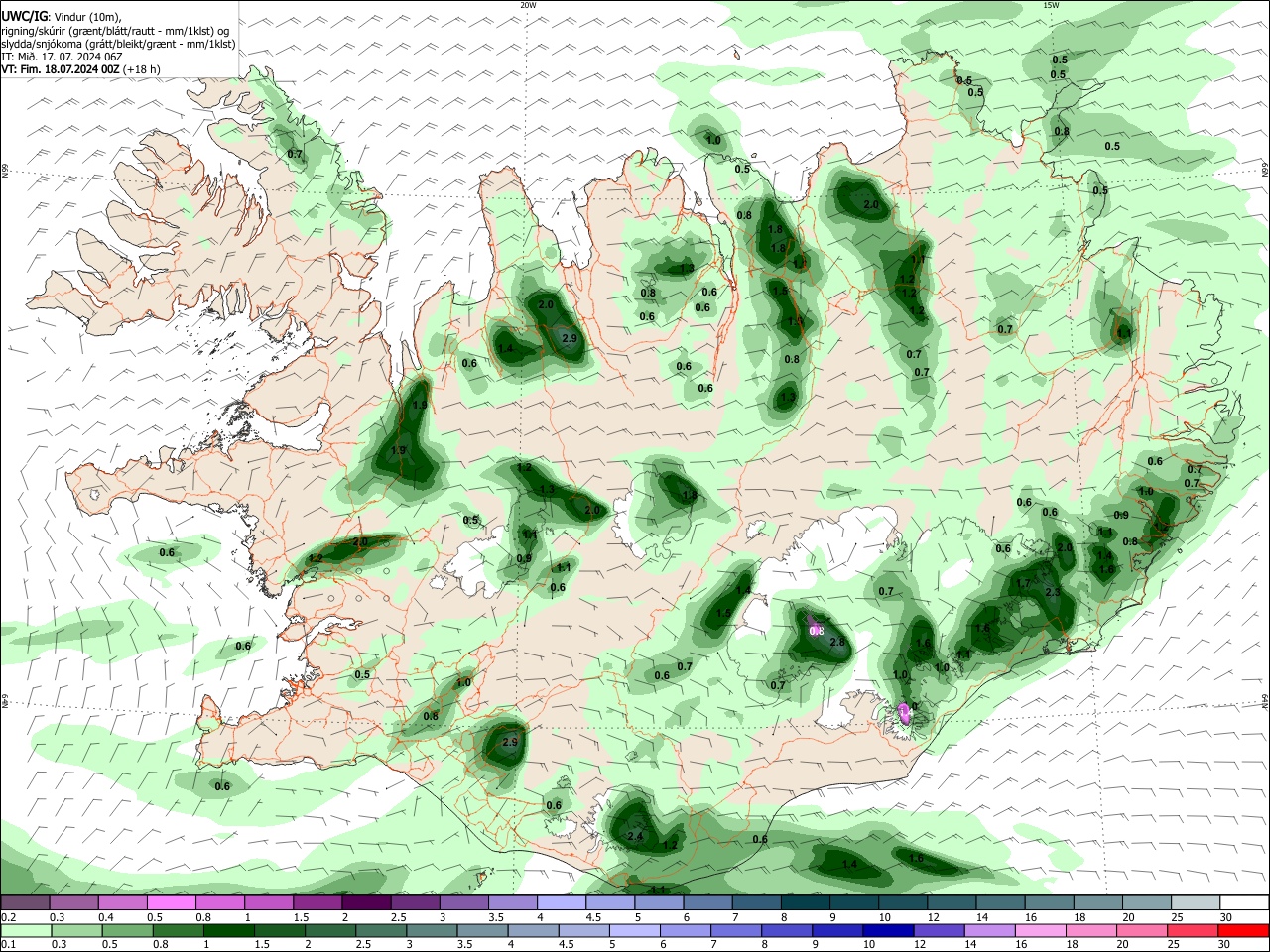Choose the lavender 4 snow scale swatch
This screenshot has width=1270, height=952.
point(562,903)
